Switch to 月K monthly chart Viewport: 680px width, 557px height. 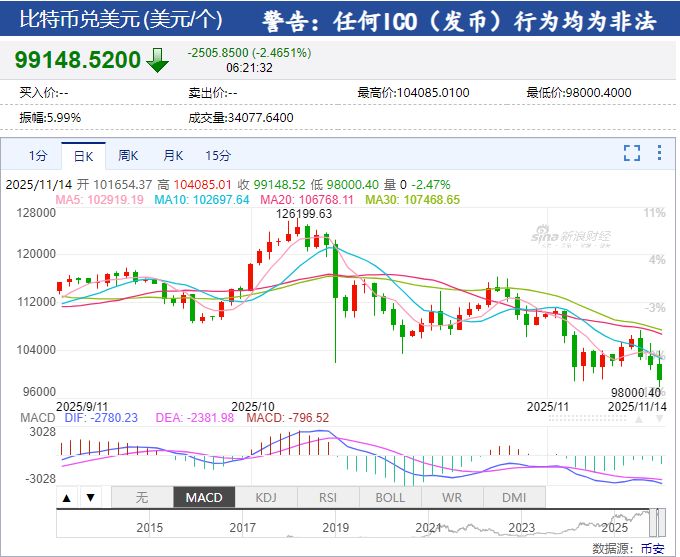coord(173,155)
